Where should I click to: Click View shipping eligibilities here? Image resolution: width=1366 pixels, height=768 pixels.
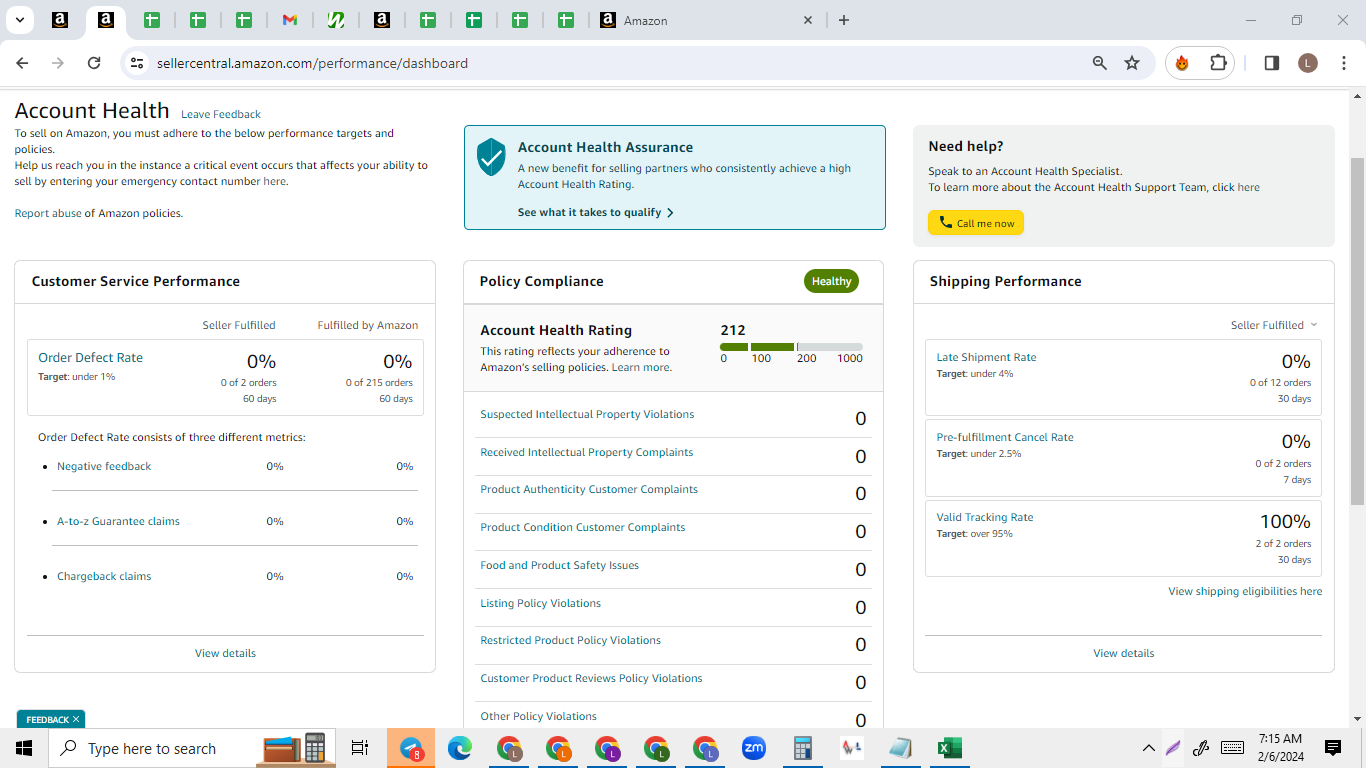tap(1245, 591)
